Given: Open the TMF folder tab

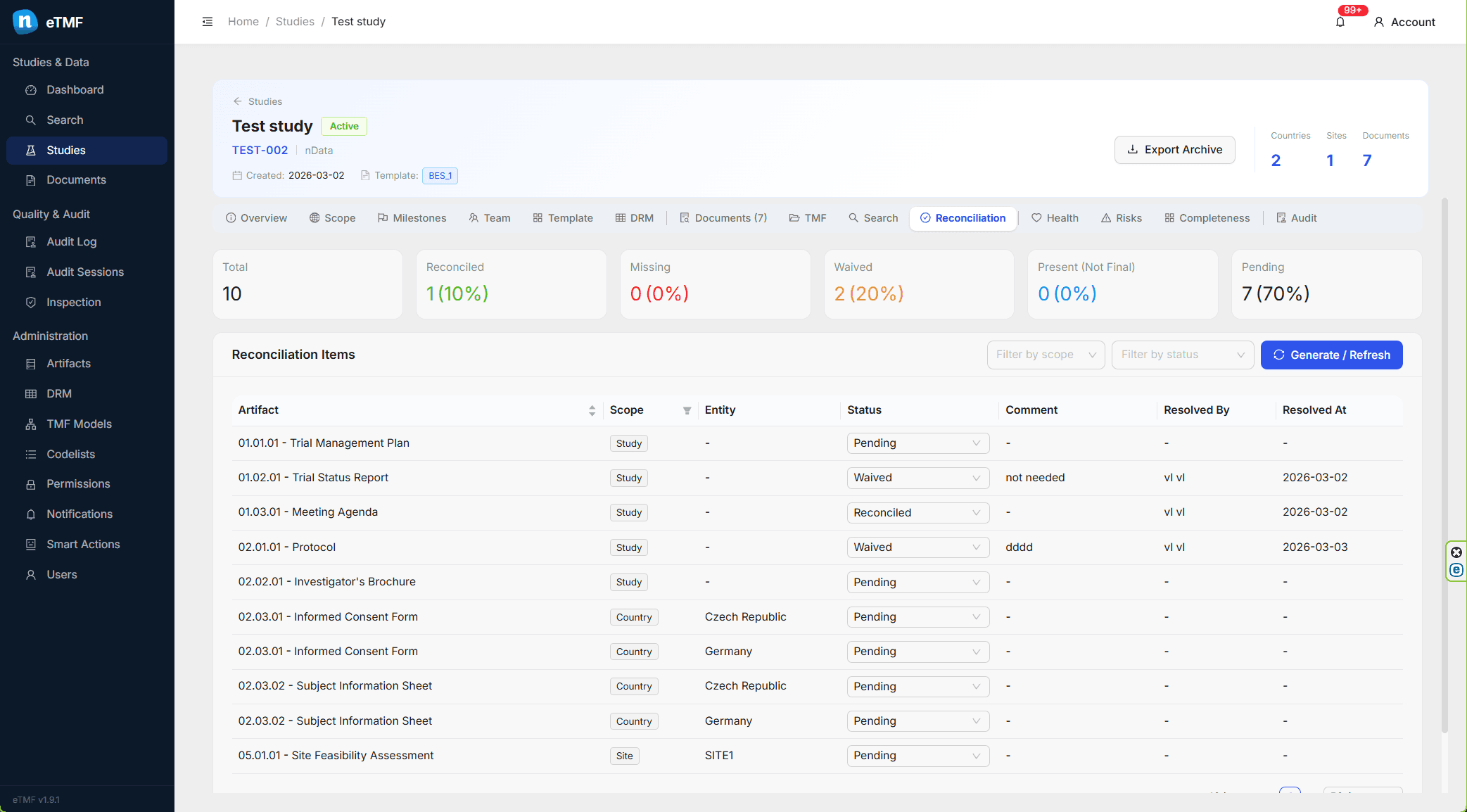Looking at the screenshot, I should pos(808,218).
